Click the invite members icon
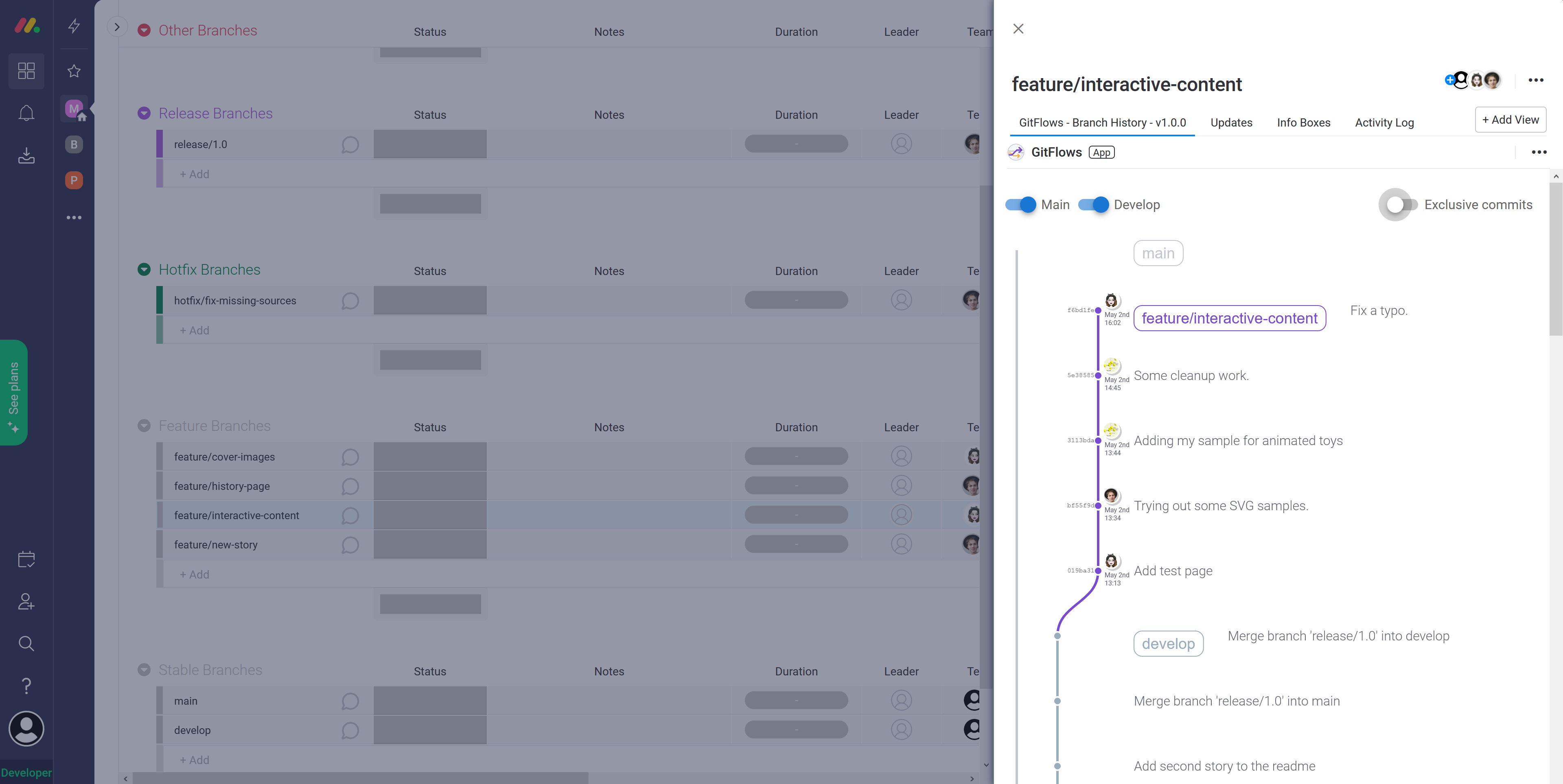Screen dimensions: 1563x784 26,601
